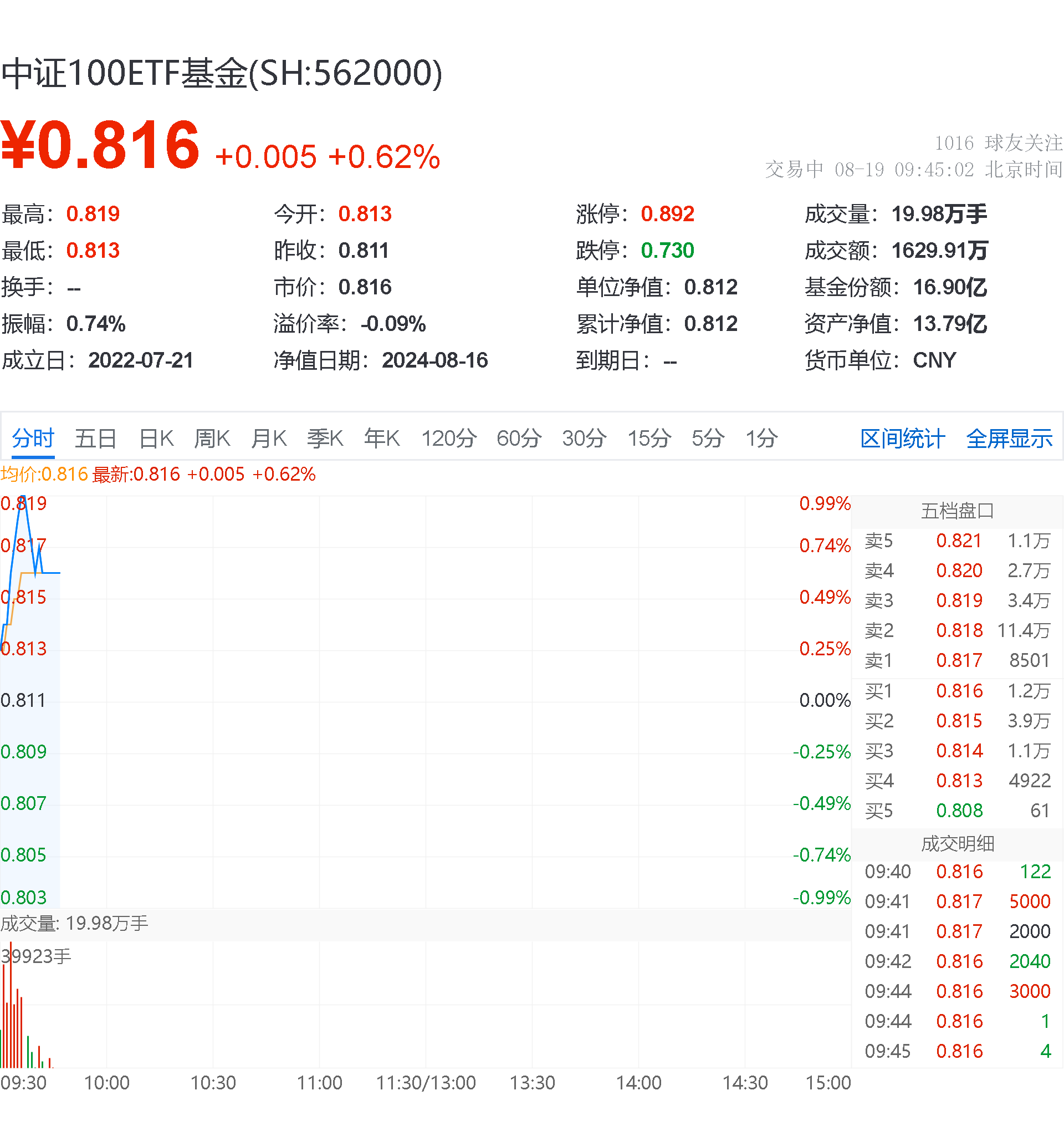Click the 最低 value 0.813
The width and height of the screenshot is (1064, 1131).
click(x=93, y=251)
